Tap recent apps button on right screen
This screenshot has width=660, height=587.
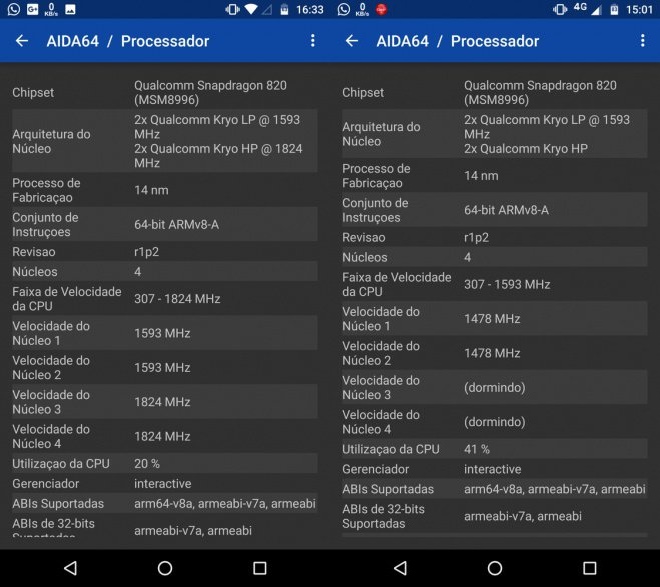(590, 568)
